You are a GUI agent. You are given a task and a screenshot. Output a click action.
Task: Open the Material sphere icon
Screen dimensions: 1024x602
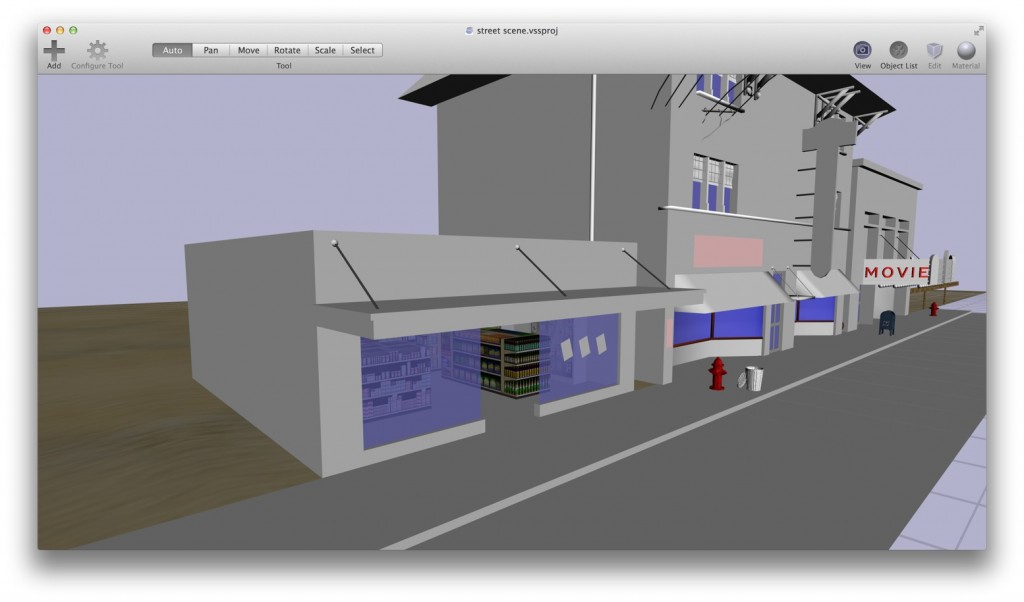coord(966,50)
